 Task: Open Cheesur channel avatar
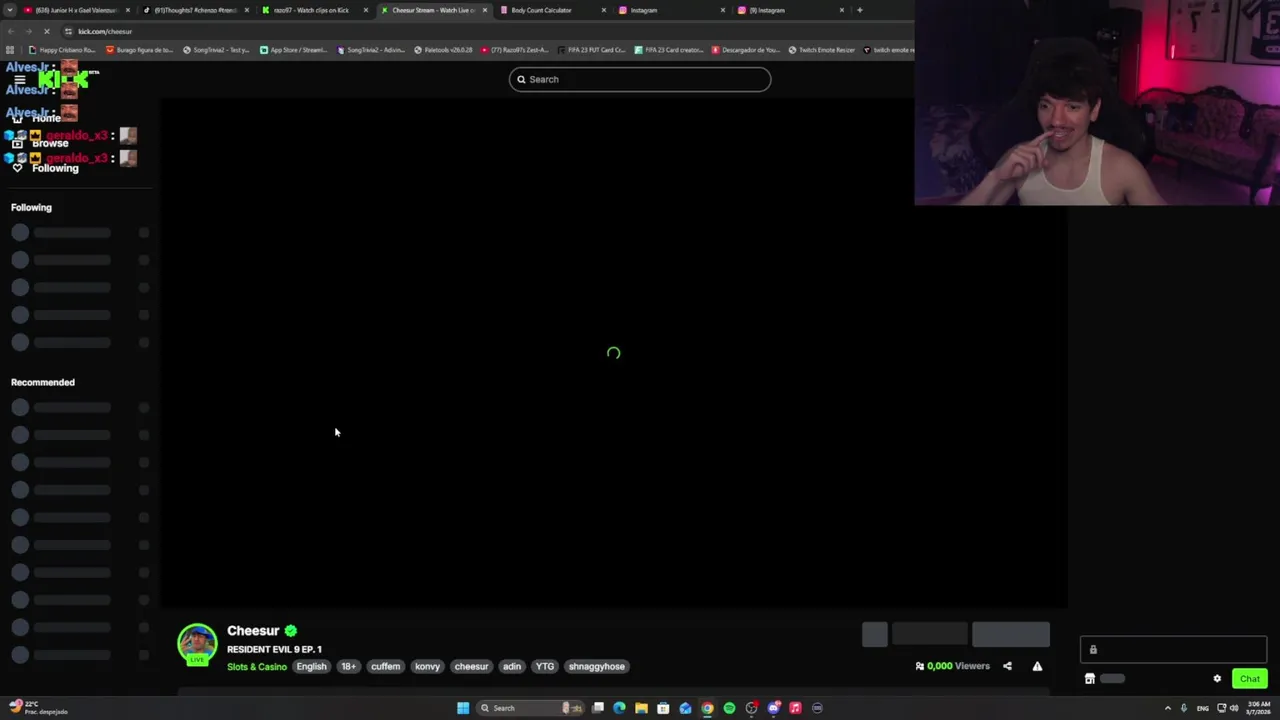[197, 644]
